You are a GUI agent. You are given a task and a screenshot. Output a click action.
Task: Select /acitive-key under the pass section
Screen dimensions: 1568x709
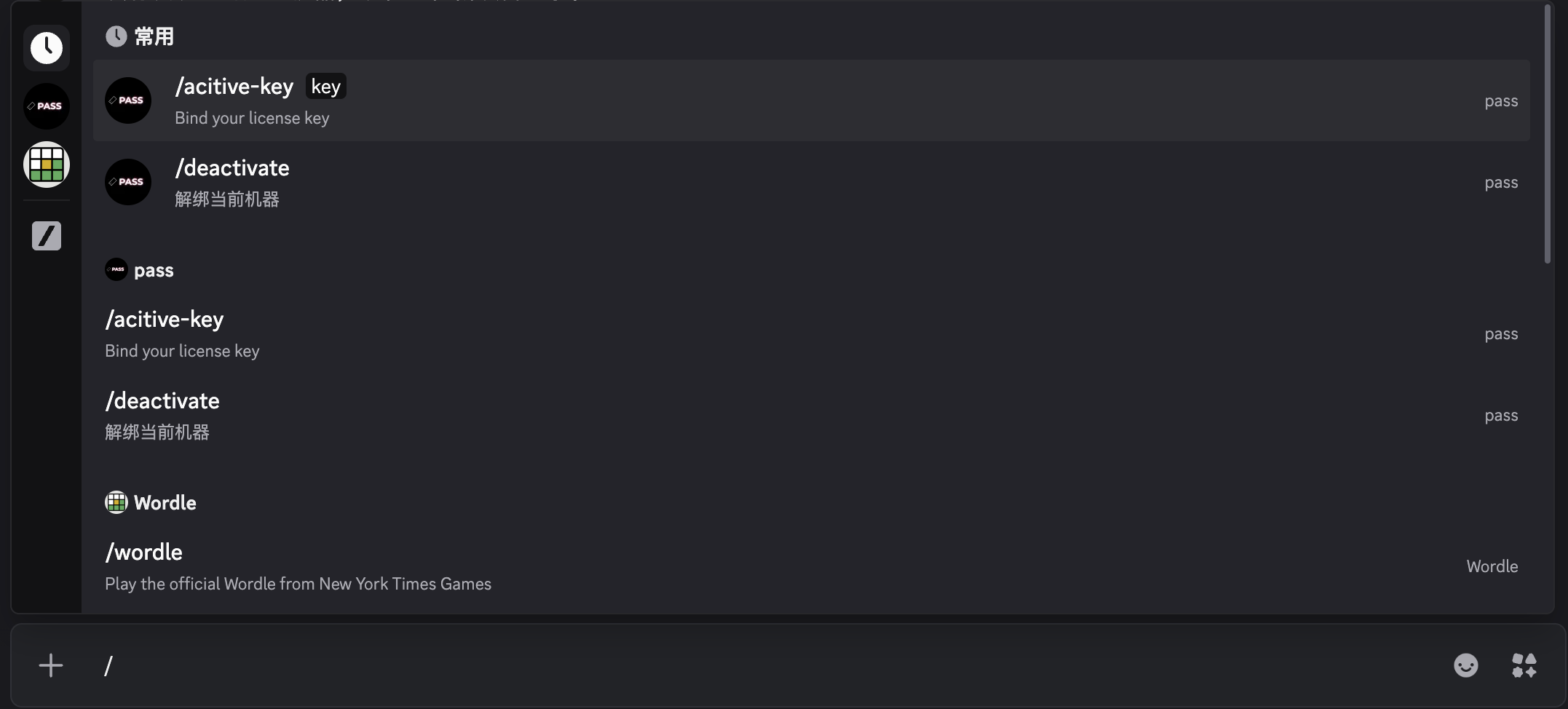[x=165, y=320]
